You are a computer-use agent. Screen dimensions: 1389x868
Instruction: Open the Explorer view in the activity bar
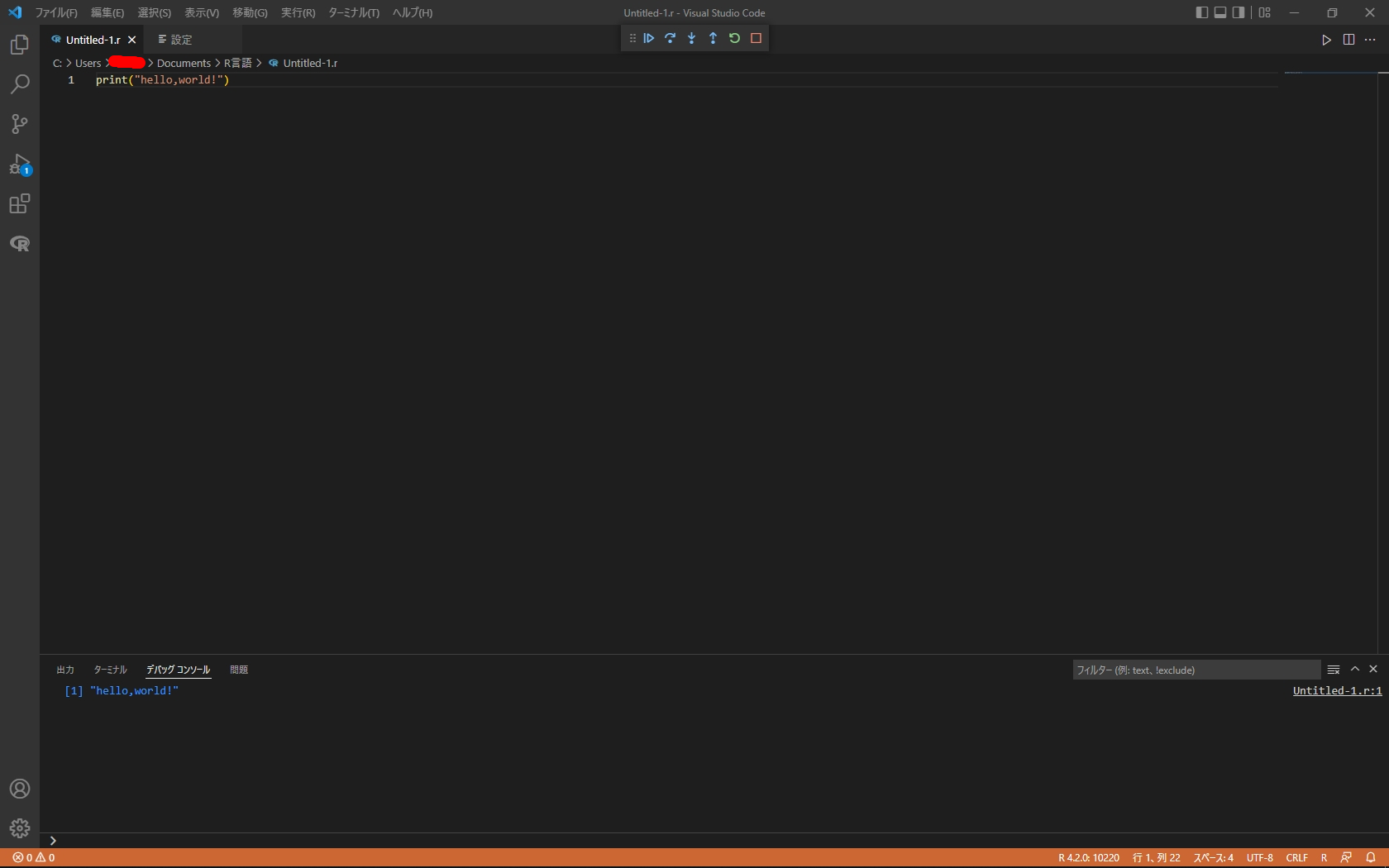pos(19,45)
